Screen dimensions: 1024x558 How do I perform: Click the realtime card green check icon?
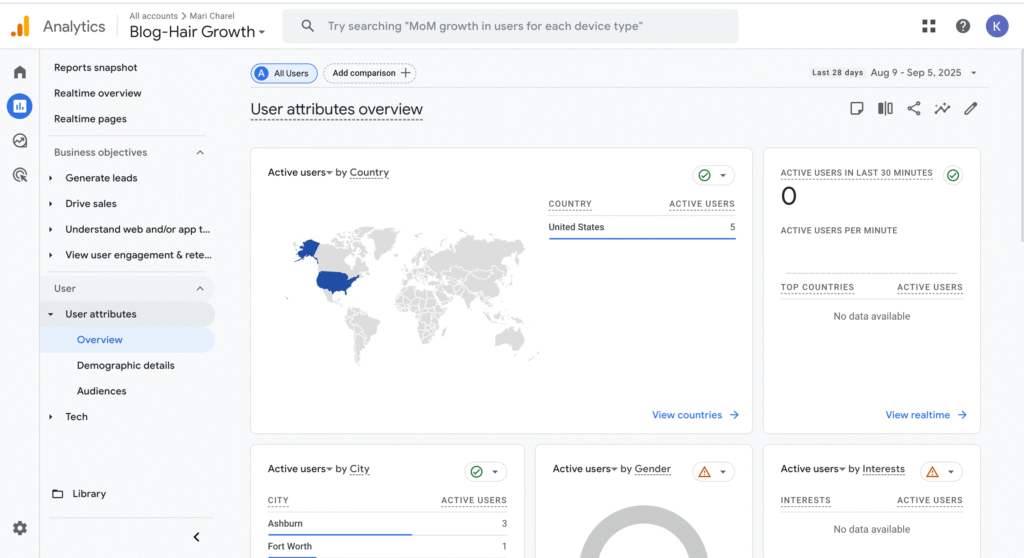click(953, 175)
